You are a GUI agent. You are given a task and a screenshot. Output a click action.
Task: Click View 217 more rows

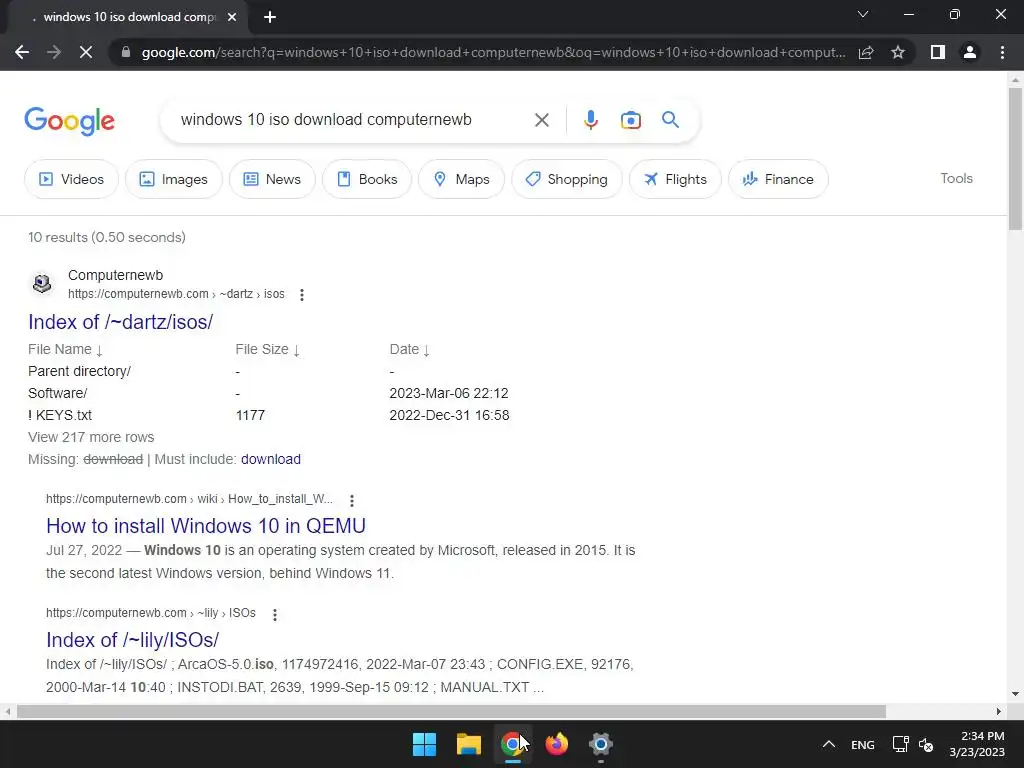coord(91,437)
